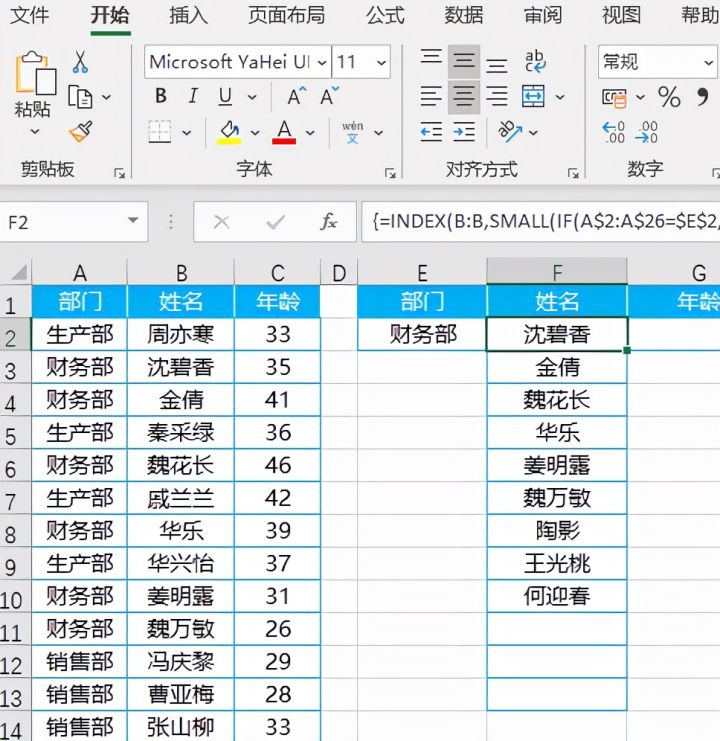720x741 pixels.
Task: Expand fill color dropdown arrow
Action: 255,133
